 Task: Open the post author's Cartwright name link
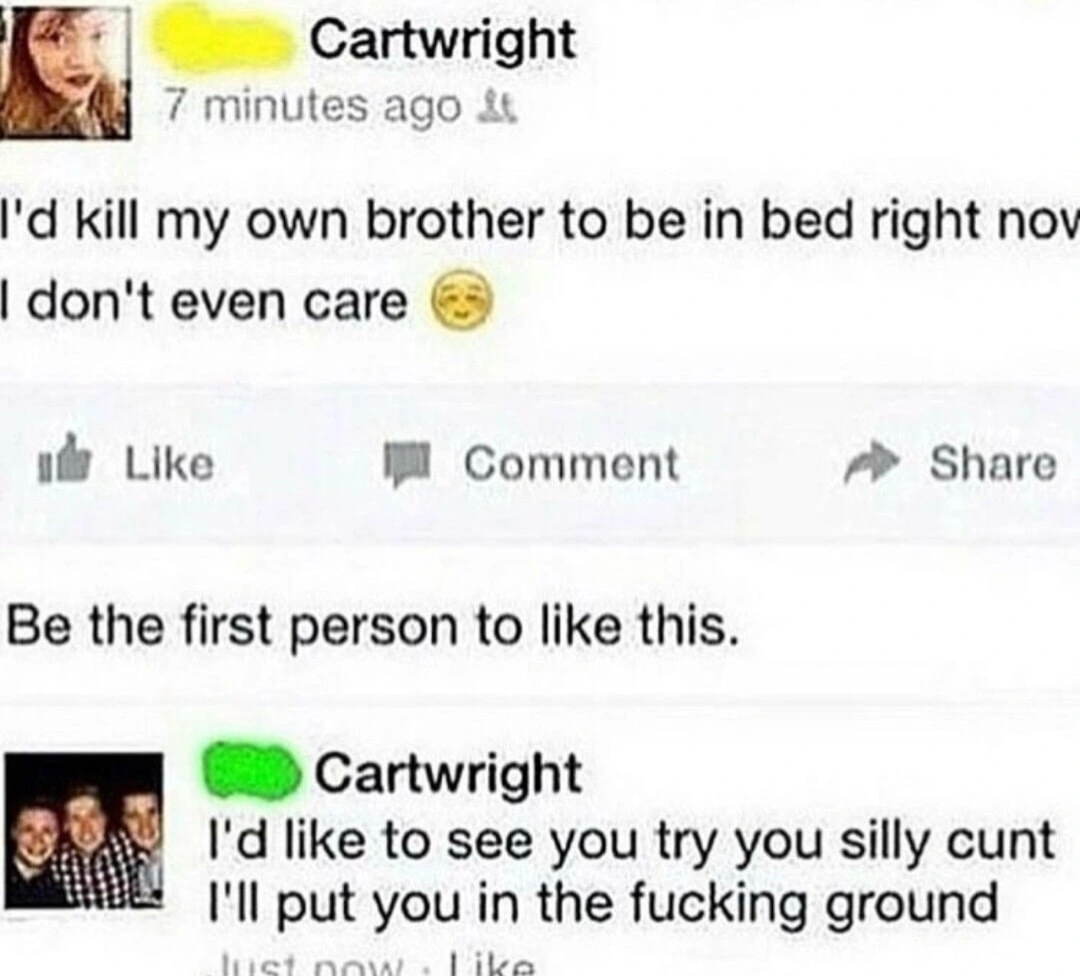pos(442,41)
